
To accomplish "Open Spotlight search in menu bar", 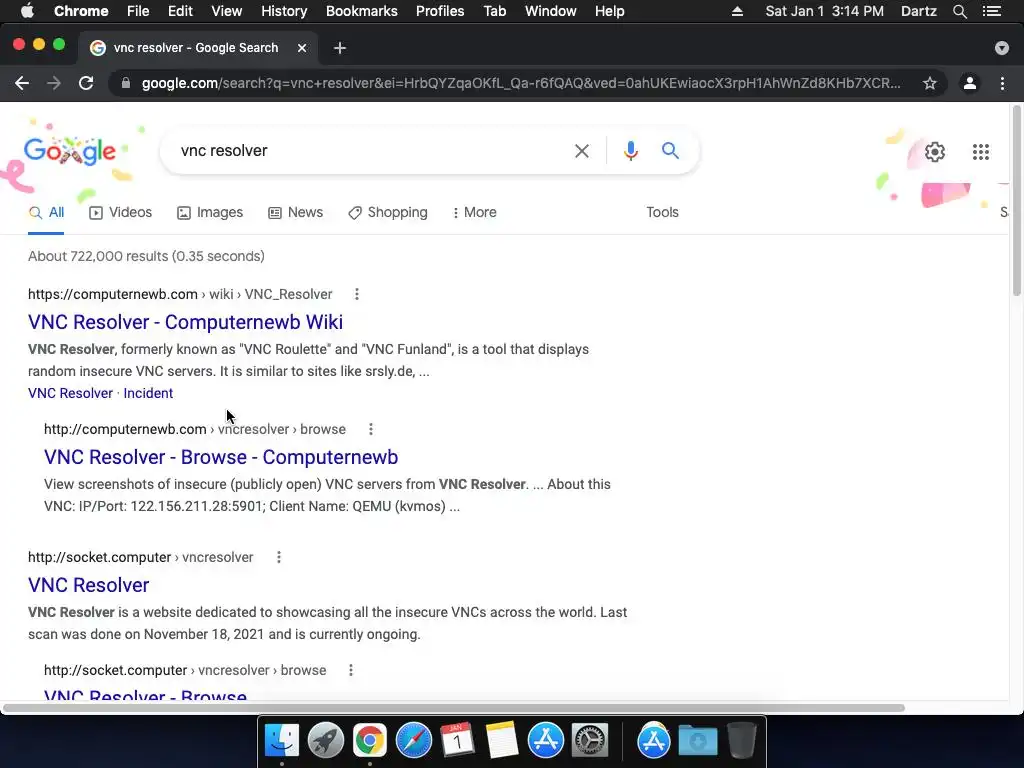I will [959, 11].
